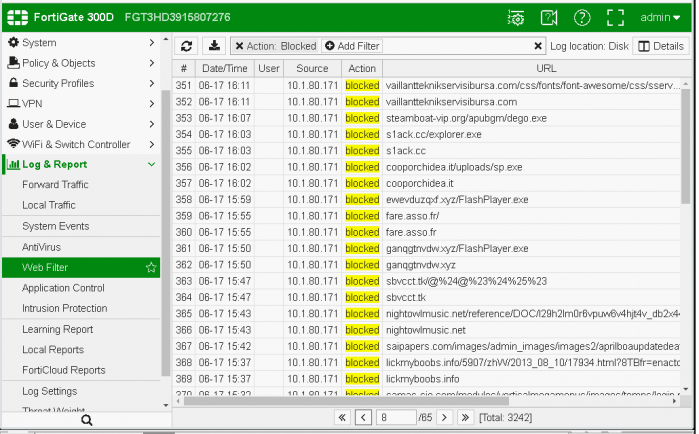Click log table scroll right arrow
This screenshot has height=434, width=699.
[x=674, y=401]
